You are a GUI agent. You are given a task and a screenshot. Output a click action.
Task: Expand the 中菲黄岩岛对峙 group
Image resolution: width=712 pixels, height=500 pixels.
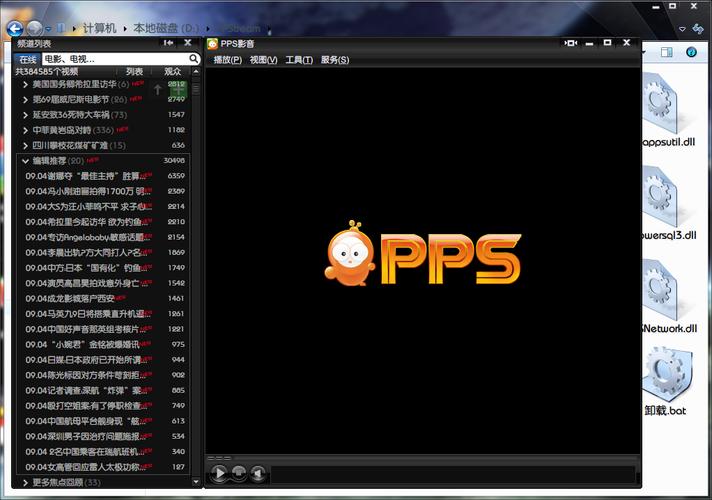(x=25, y=131)
